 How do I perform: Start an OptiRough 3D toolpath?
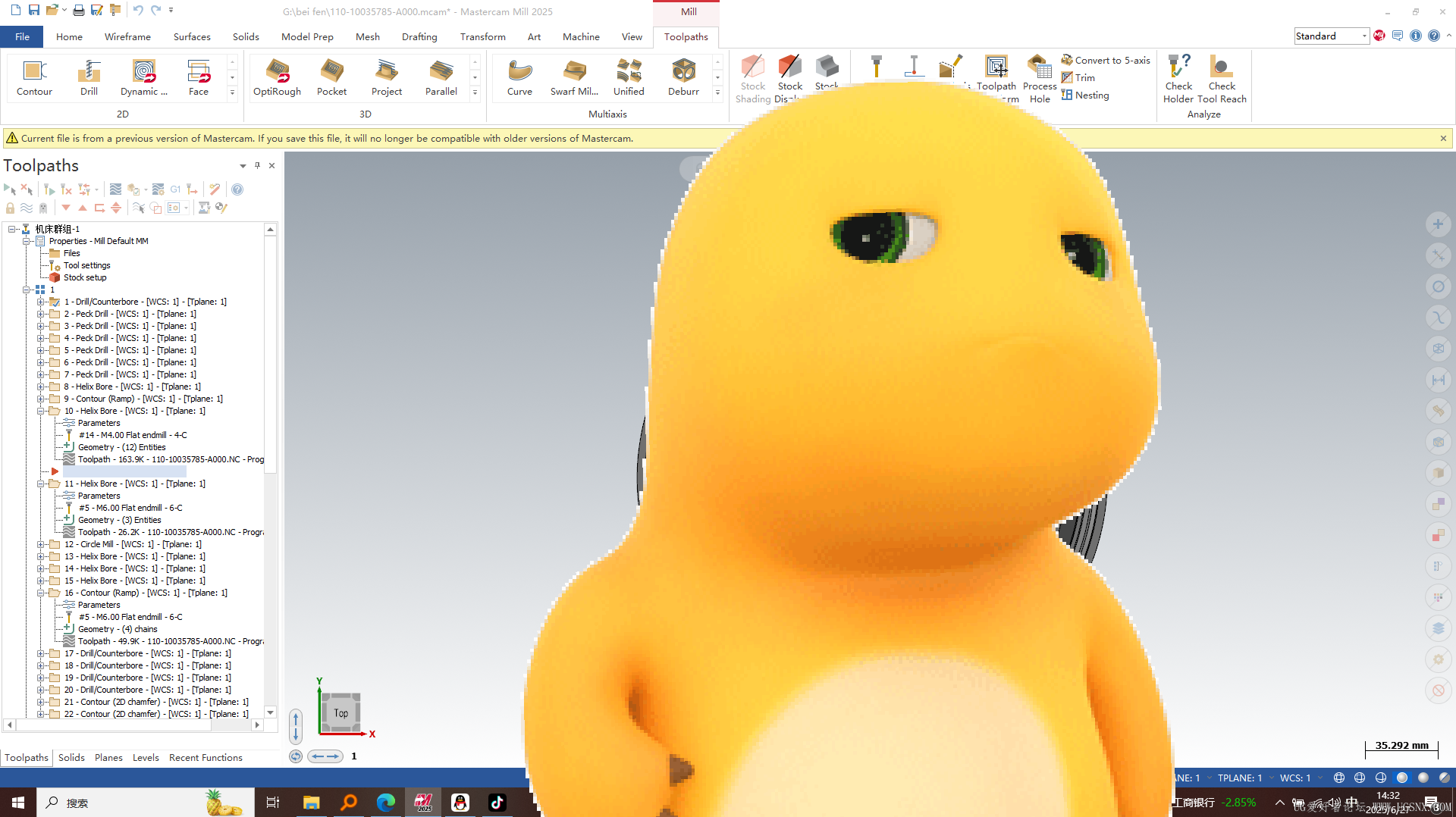[x=277, y=78]
